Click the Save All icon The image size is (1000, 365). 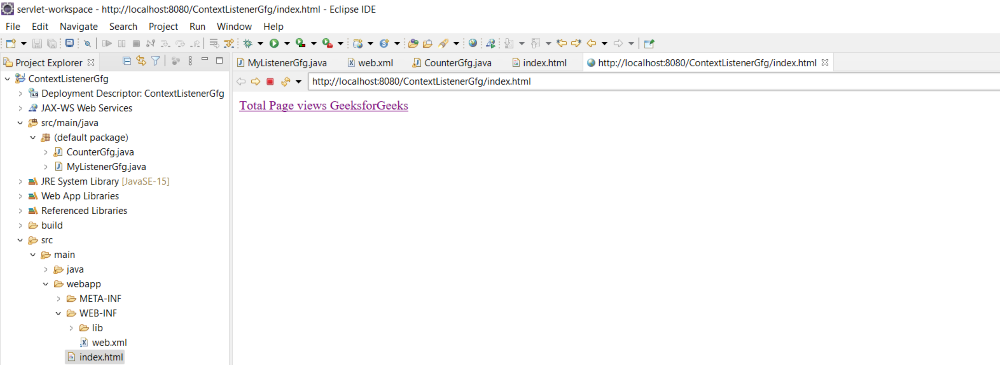52,43
